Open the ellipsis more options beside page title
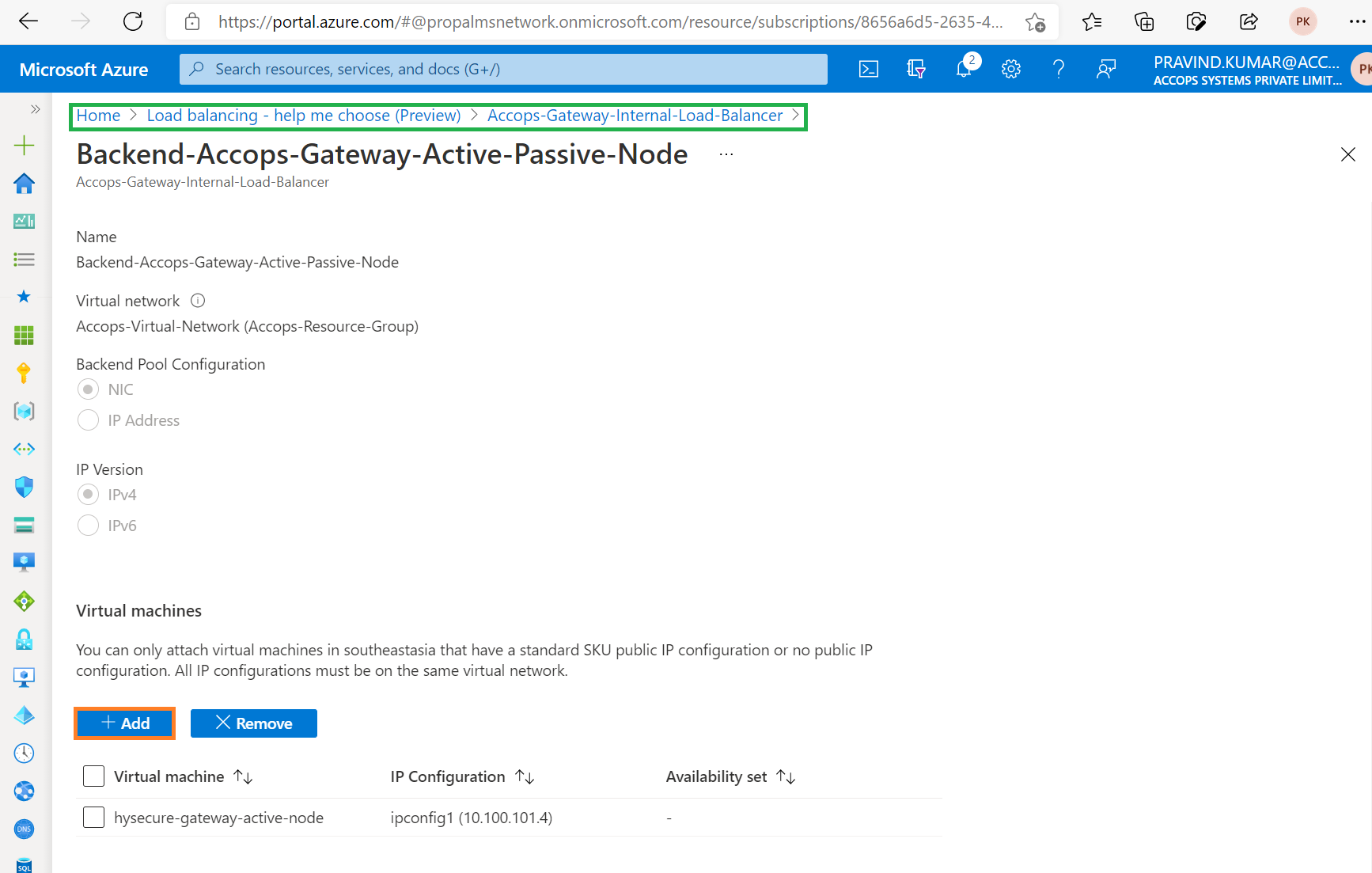The height and width of the screenshot is (873, 1372). click(x=726, y=154)
